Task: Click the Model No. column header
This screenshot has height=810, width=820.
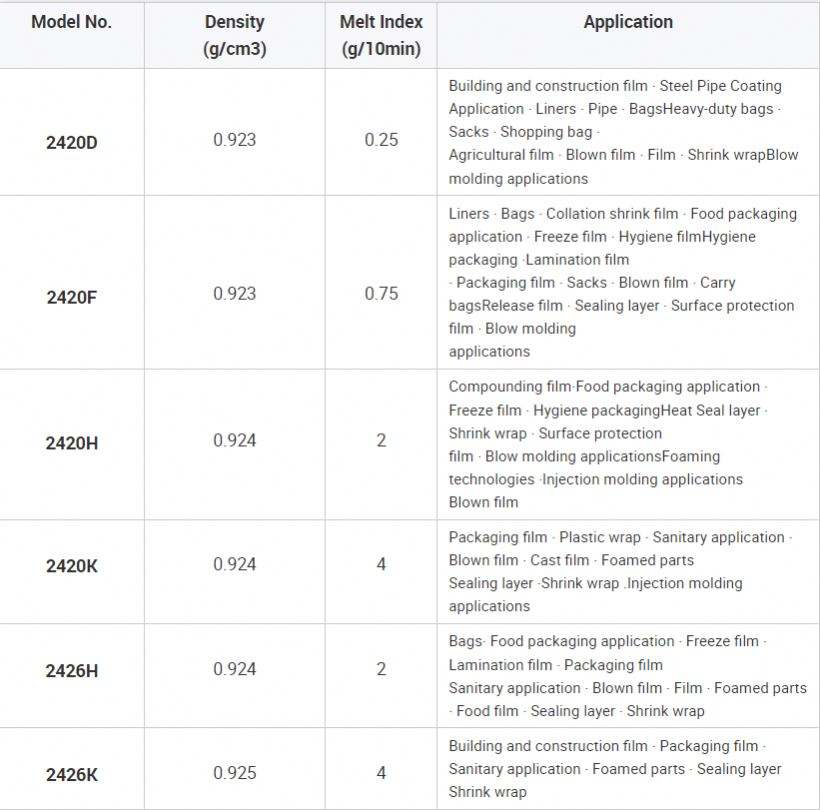Action: point(71,22)
